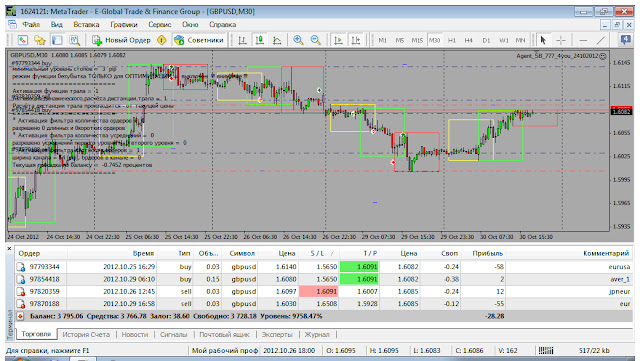640x361 pixels.
Task: Open the Графики menu
Action: pos(124,25)
